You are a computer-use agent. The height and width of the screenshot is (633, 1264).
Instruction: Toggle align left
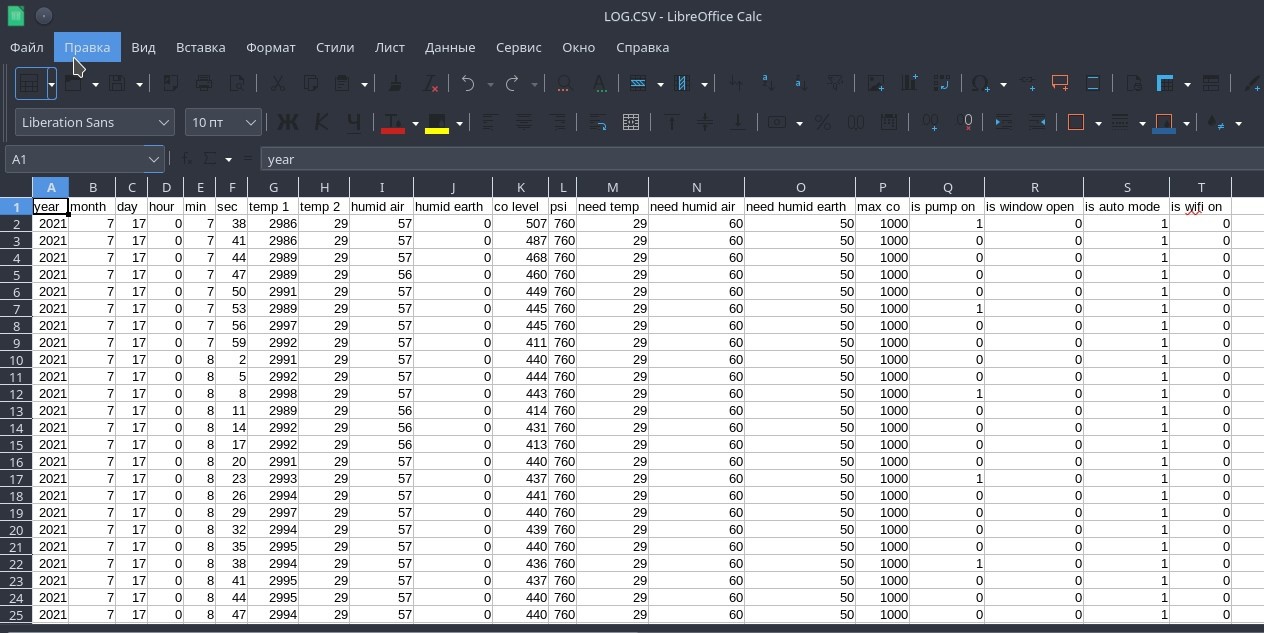pos(490,122)
